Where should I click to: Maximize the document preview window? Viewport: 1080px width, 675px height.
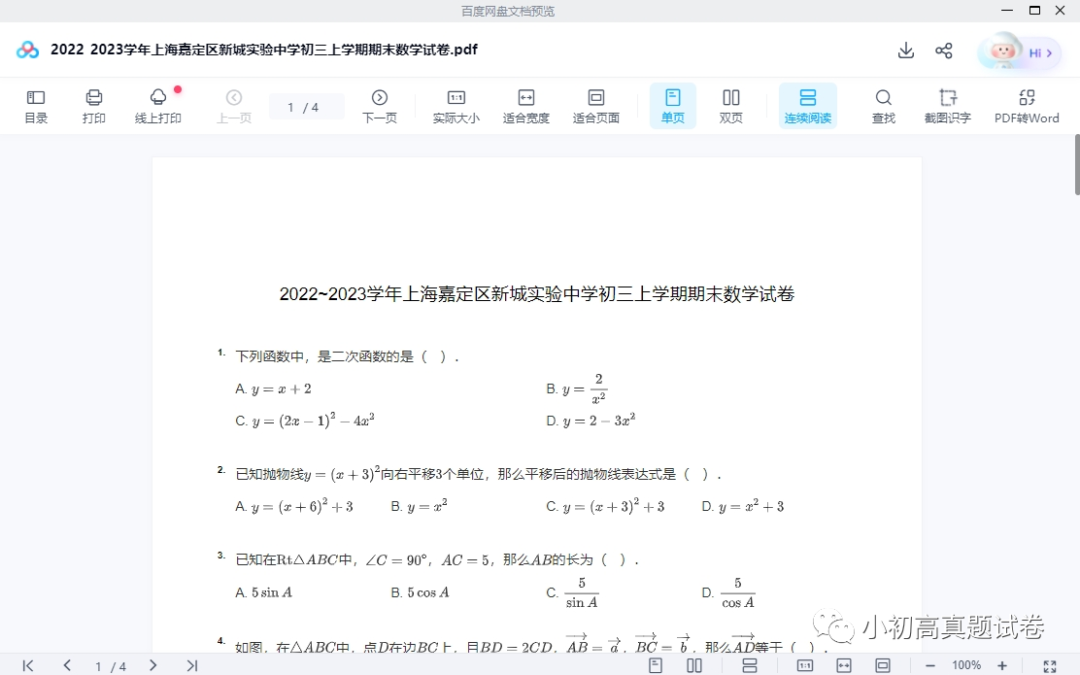[x=1035, y=10]
